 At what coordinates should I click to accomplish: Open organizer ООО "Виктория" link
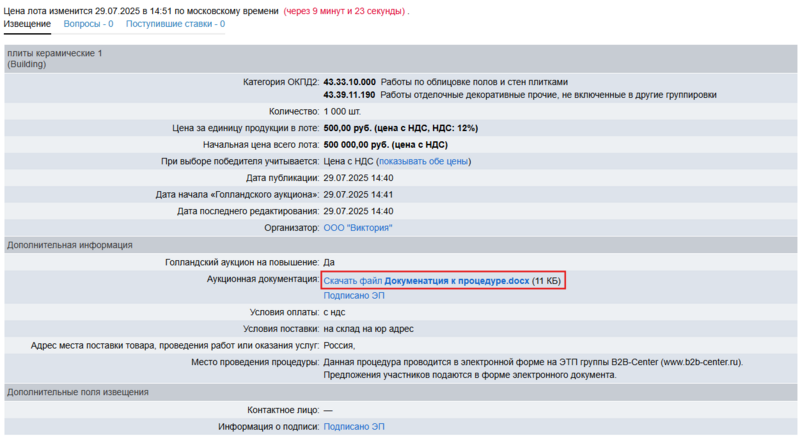tap(358, 228)
